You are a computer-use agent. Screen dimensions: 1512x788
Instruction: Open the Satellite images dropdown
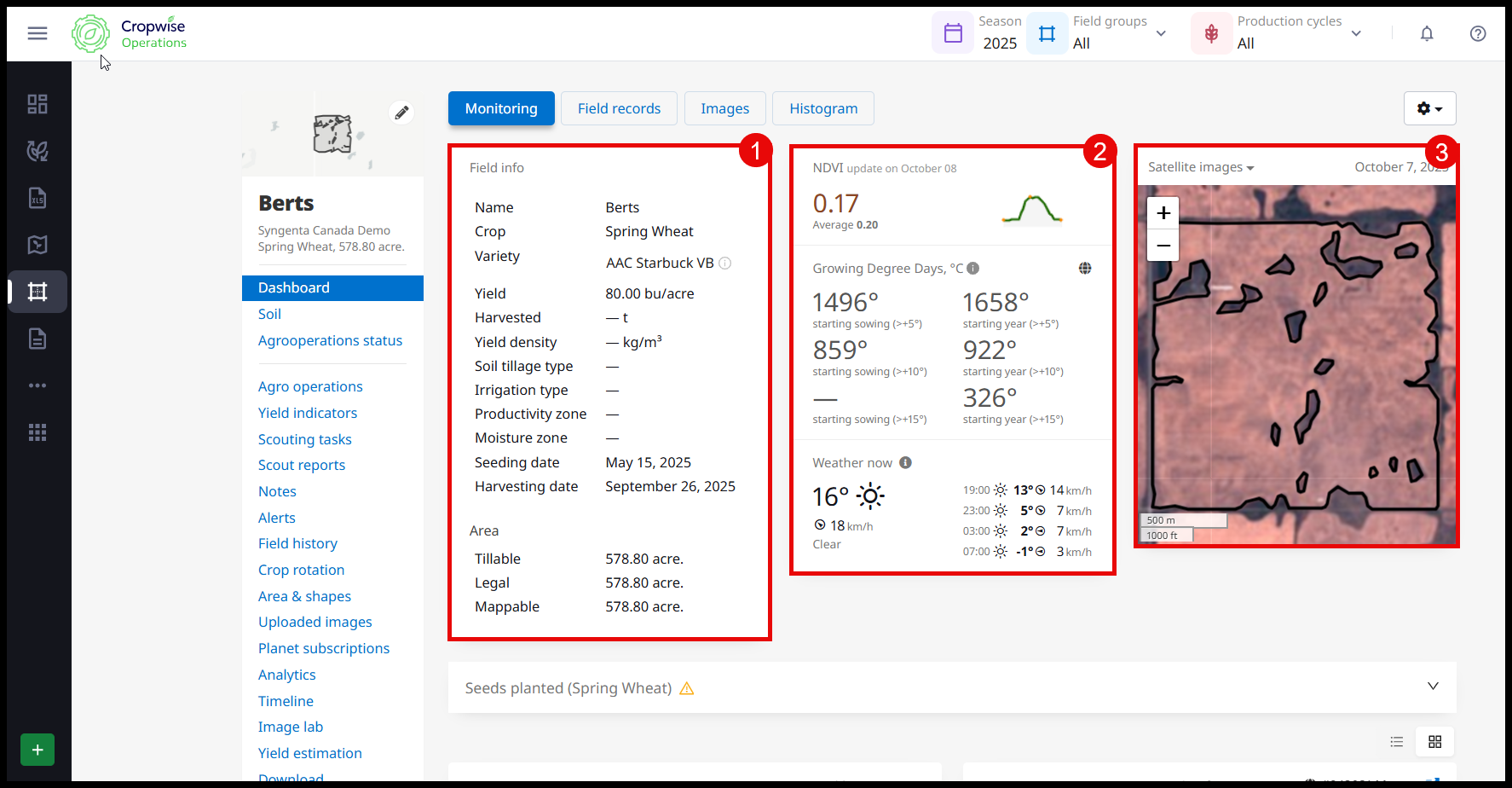click(x=1200, y=167)
